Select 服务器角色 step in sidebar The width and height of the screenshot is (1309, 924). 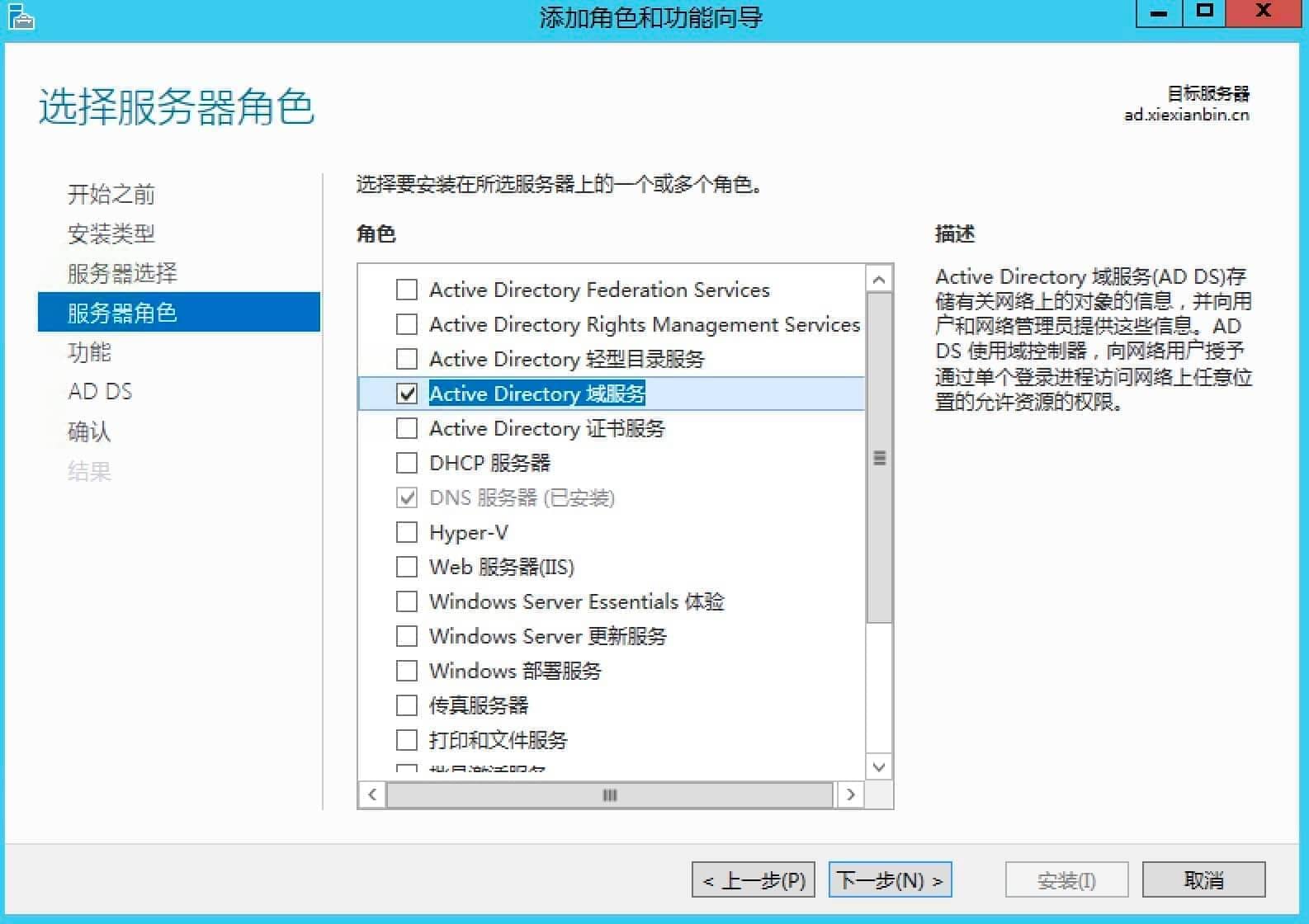pos(179,312)
